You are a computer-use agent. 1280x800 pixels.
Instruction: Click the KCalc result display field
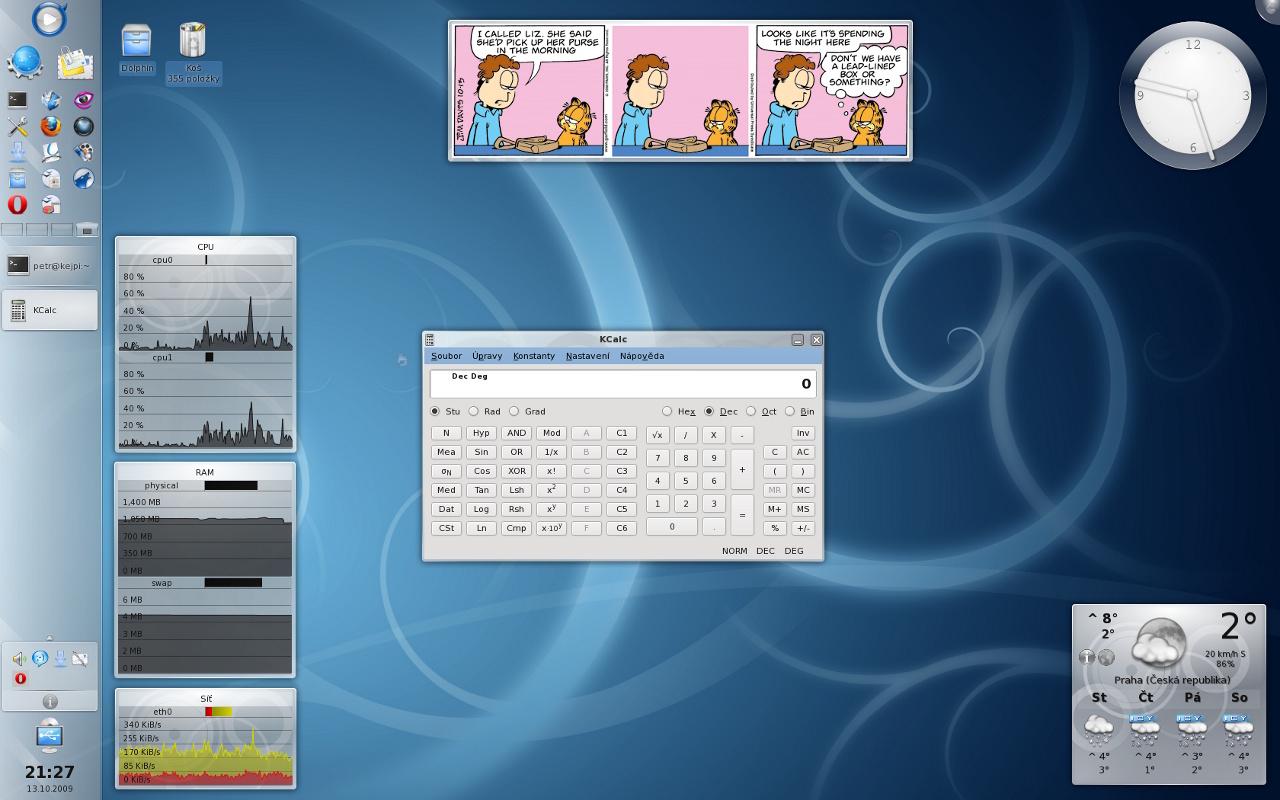[x=623, y=384]
